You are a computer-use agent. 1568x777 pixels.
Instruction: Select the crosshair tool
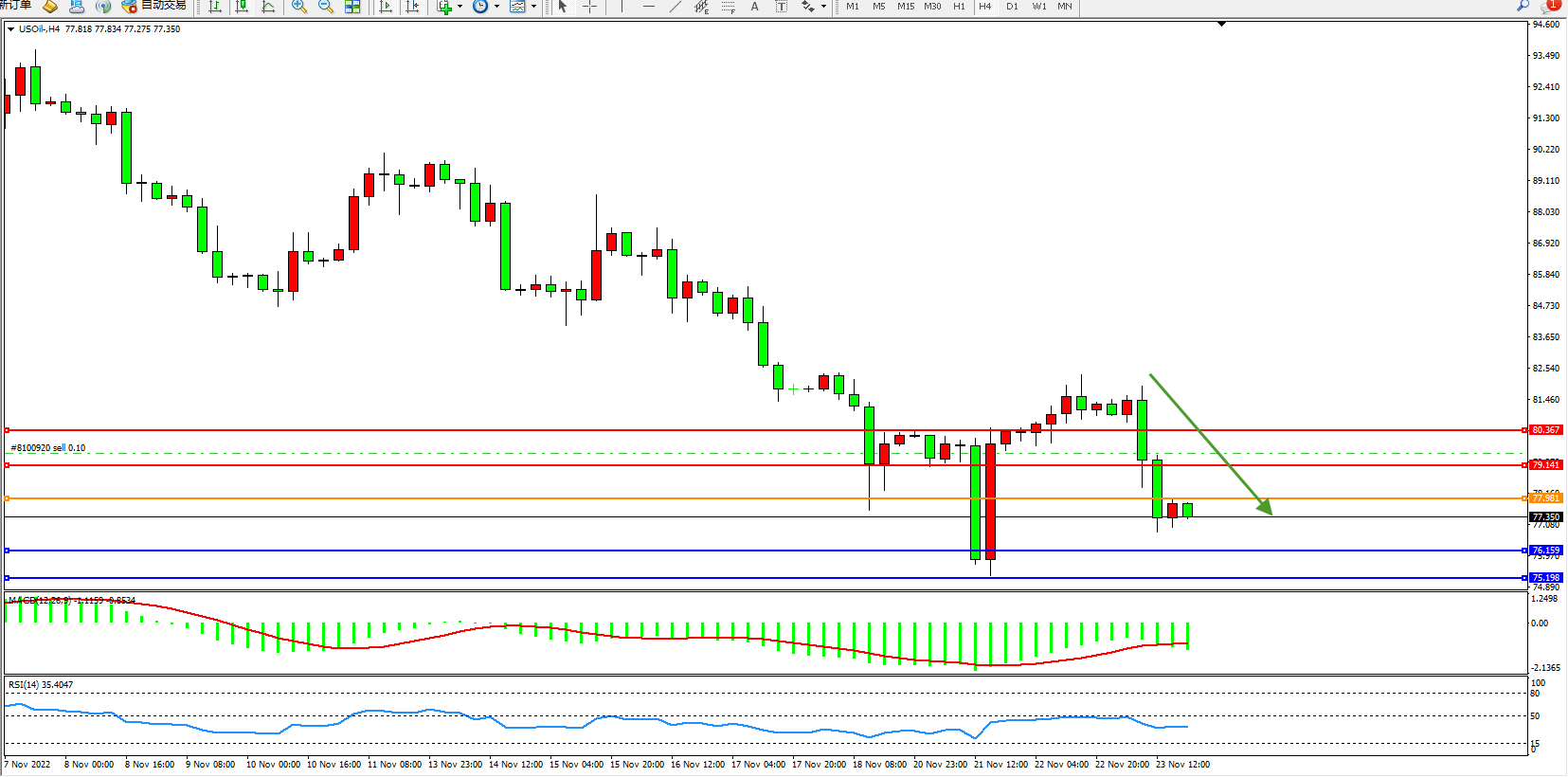tap(589, 7)
